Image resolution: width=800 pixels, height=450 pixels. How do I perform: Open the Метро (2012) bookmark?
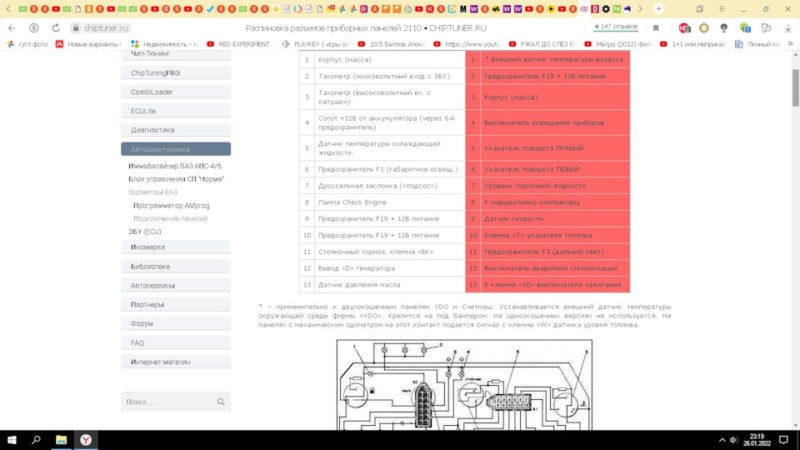point(618,44)
